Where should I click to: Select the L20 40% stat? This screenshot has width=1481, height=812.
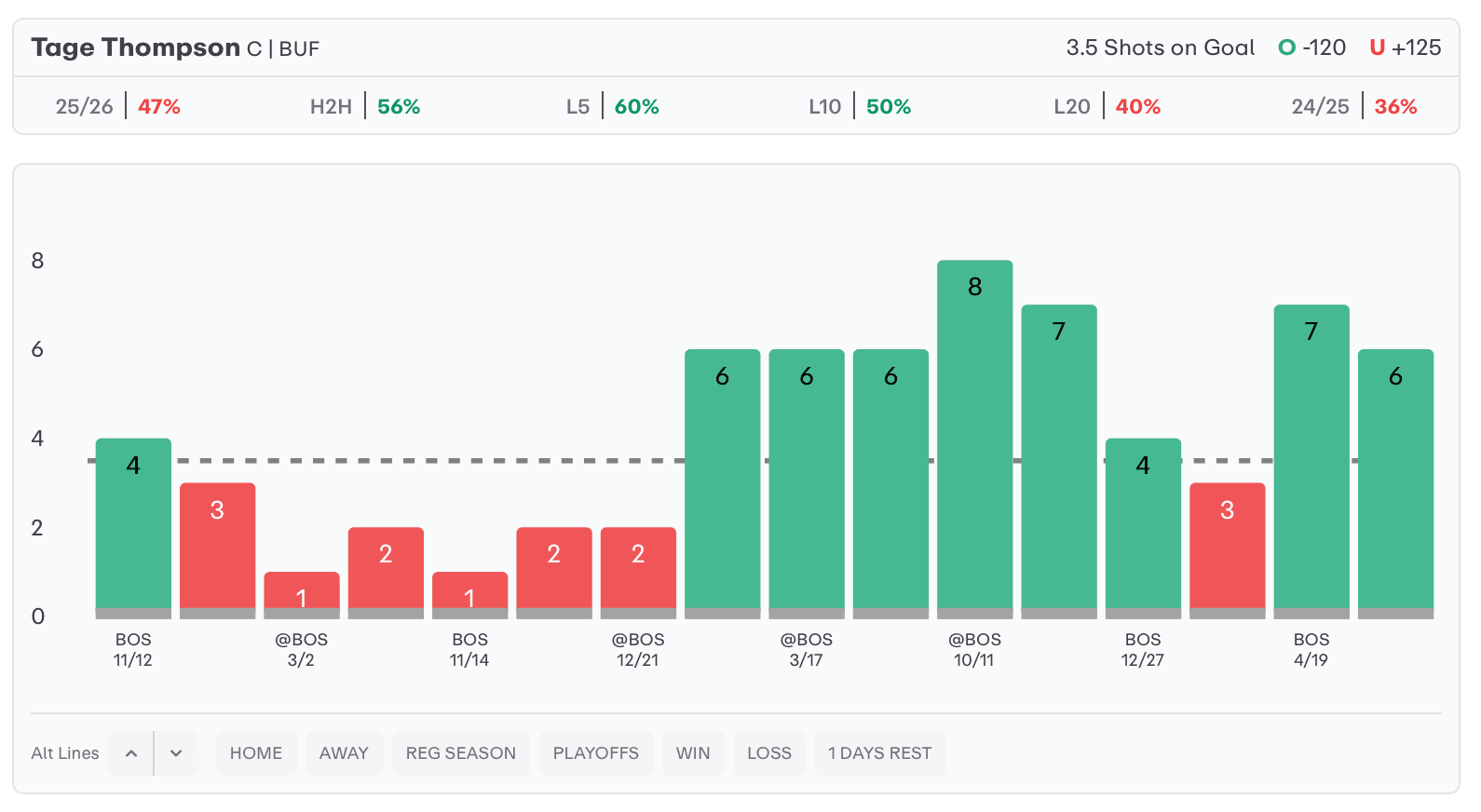click(x=1107, y=107)
